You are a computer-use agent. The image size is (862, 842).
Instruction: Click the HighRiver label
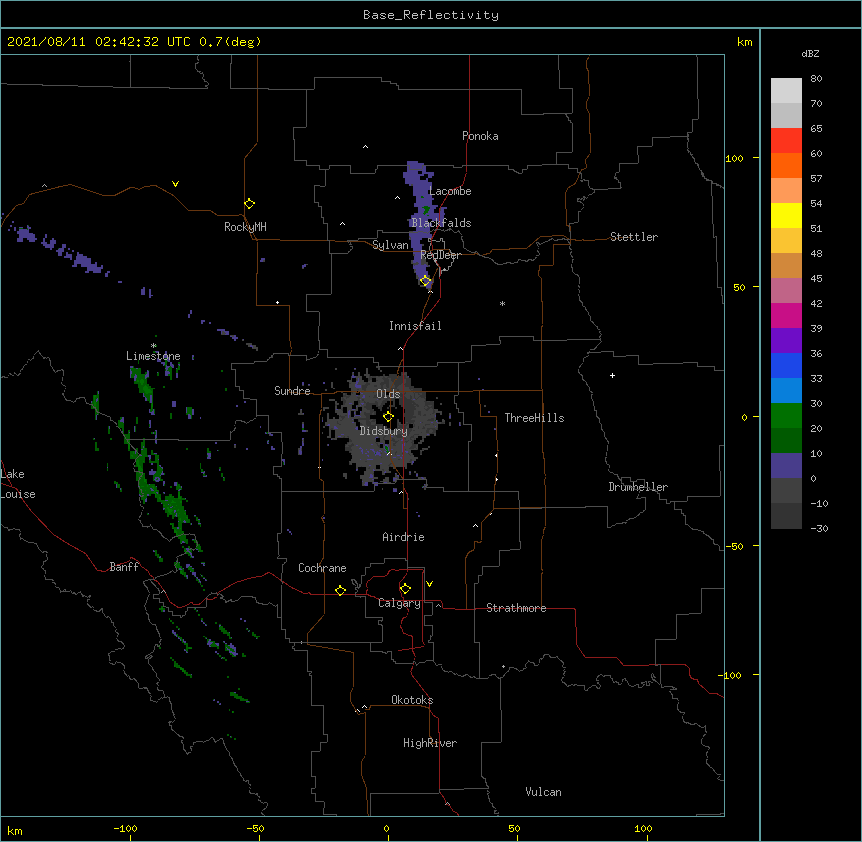[430, 743]
